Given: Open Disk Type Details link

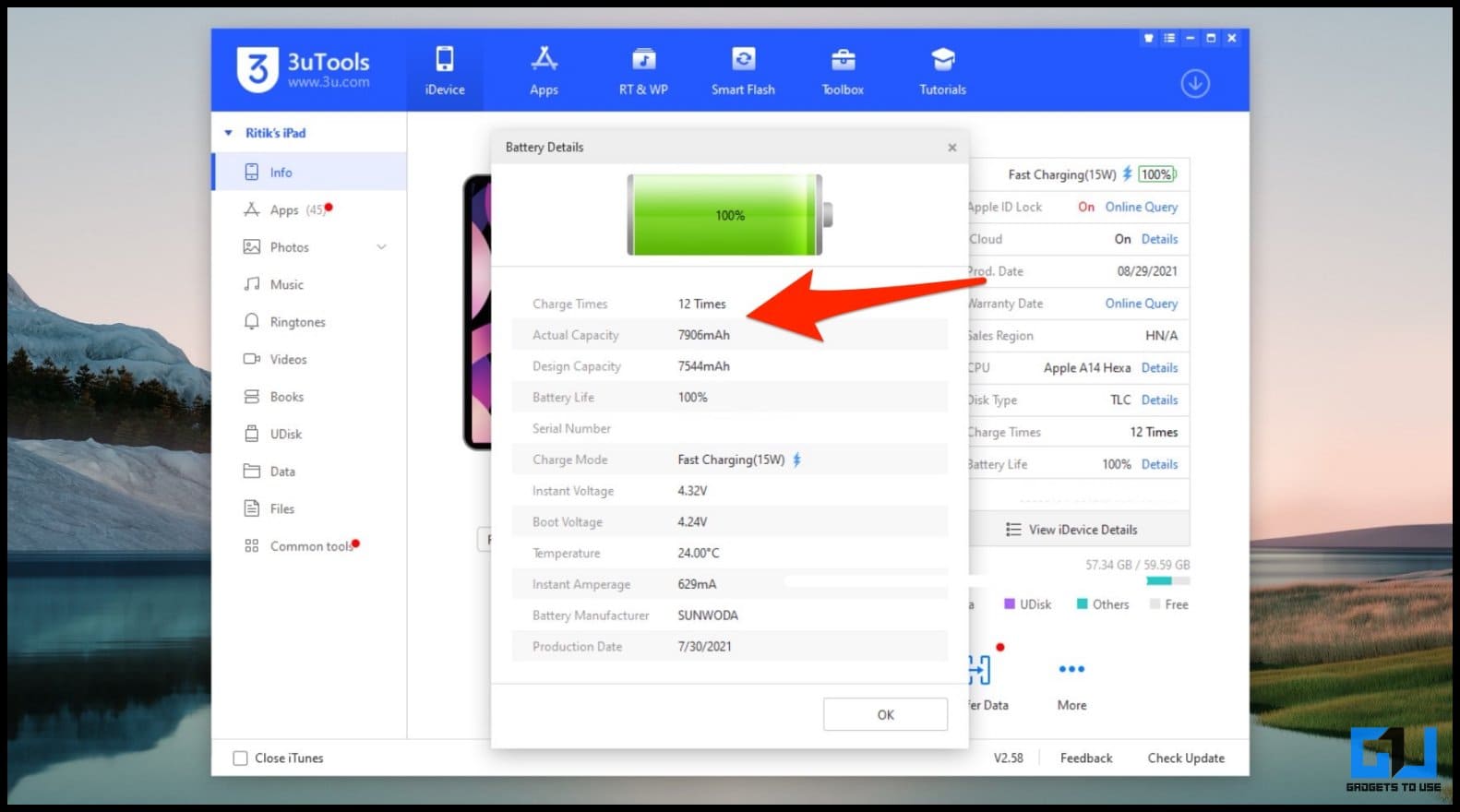Looking at the screenshot, I should (1160, 400).
